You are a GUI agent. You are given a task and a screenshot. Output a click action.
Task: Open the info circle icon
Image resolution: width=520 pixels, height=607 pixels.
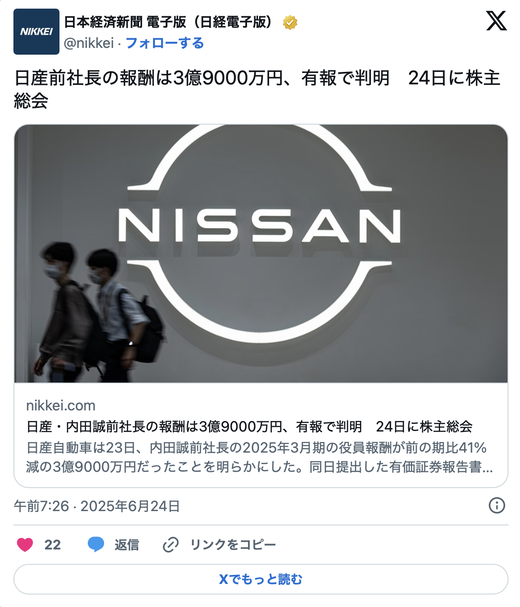pyautogui.click(x=497, y=506)
